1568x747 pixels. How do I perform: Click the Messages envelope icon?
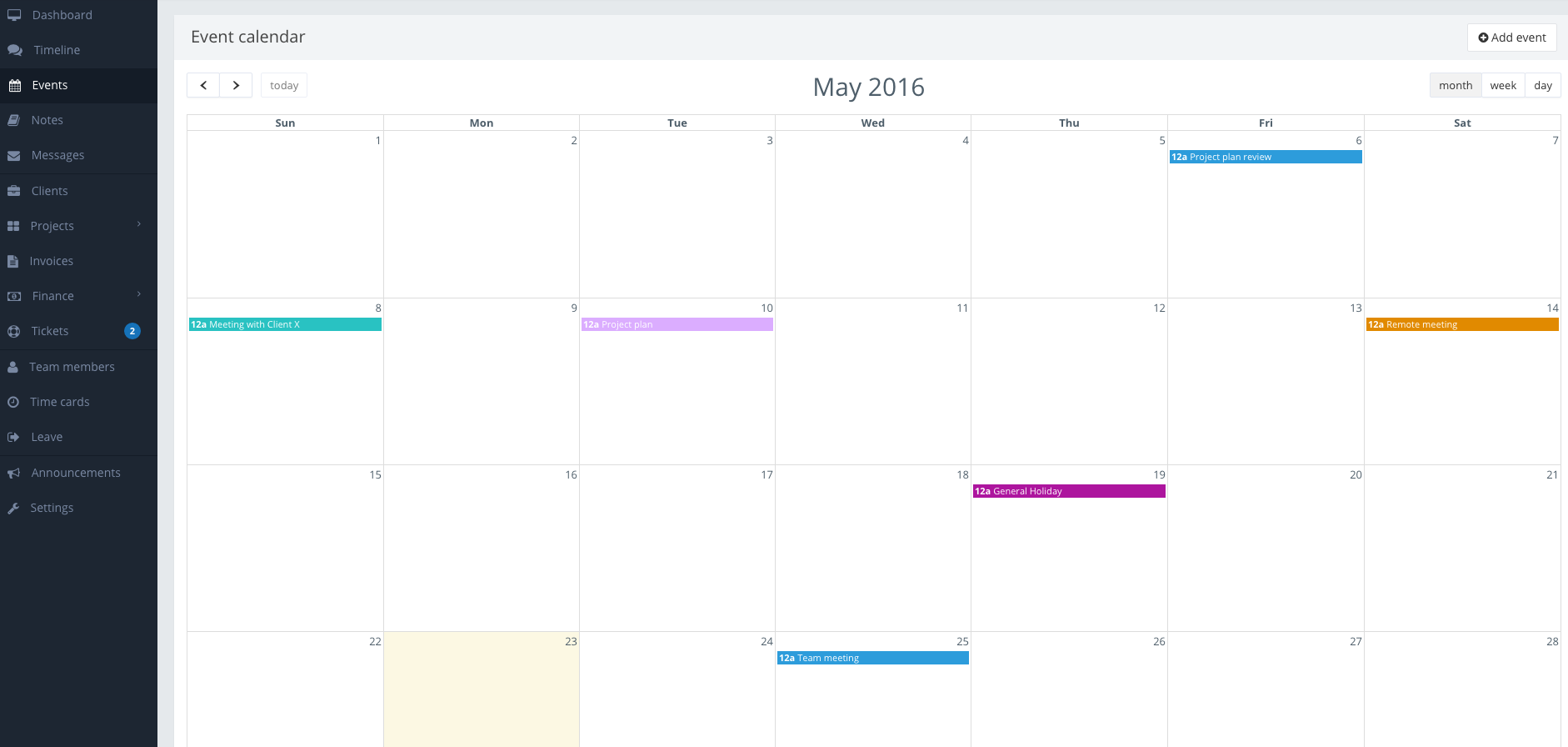coord(13,156)
